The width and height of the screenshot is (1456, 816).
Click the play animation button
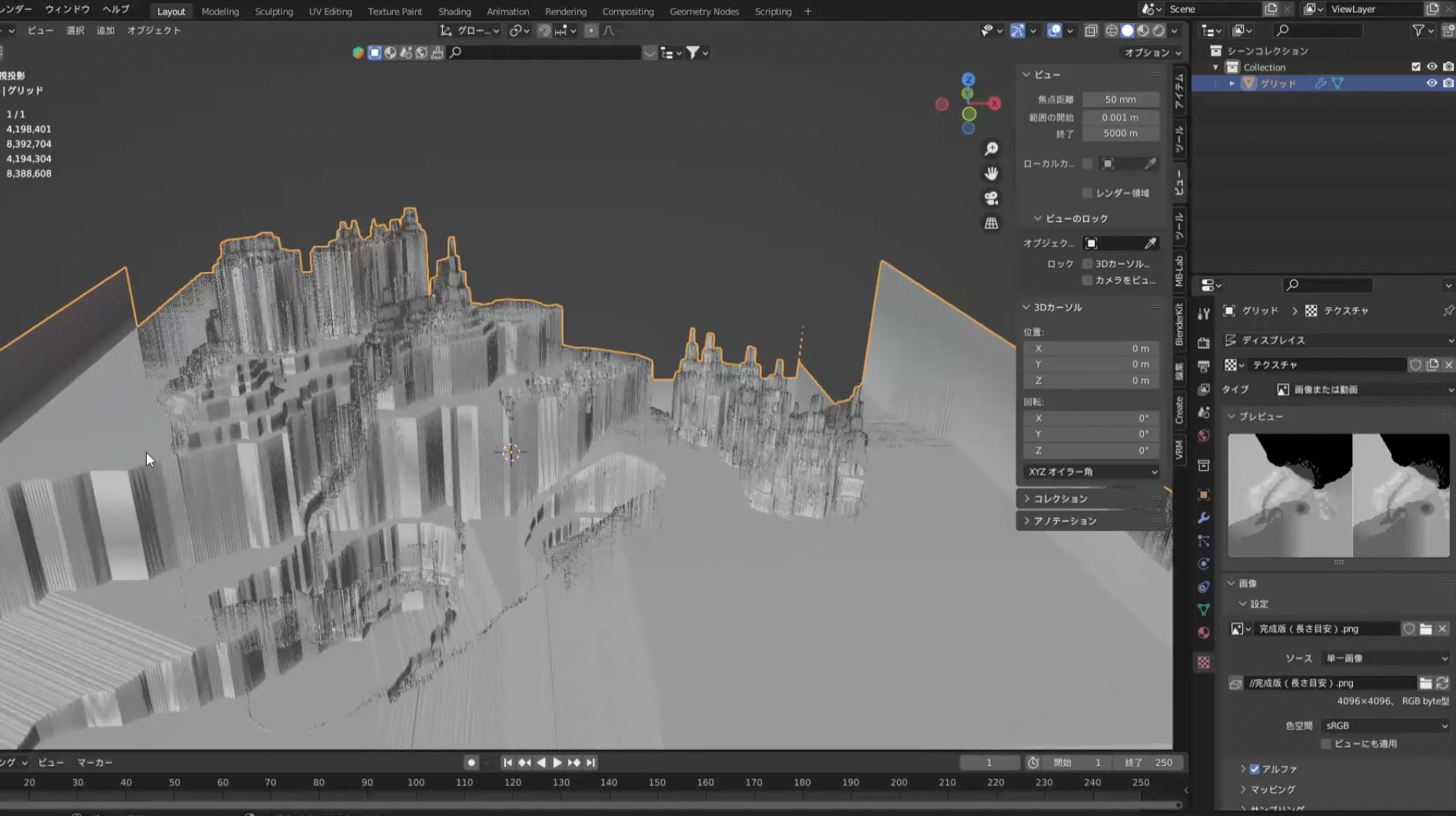click(x=557, y=762)
